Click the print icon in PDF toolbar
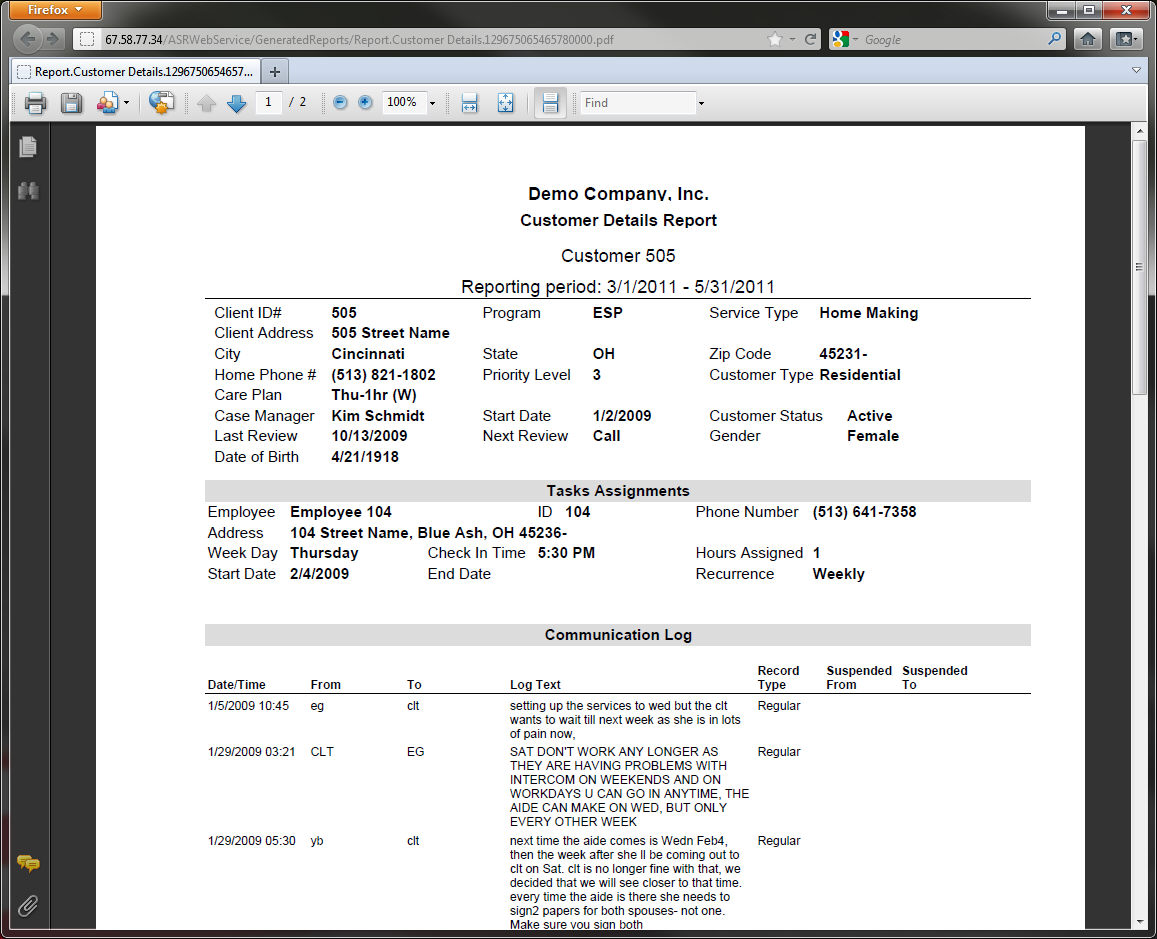Viewport: 1157px width, 939px height. click(x=36, y=103)
